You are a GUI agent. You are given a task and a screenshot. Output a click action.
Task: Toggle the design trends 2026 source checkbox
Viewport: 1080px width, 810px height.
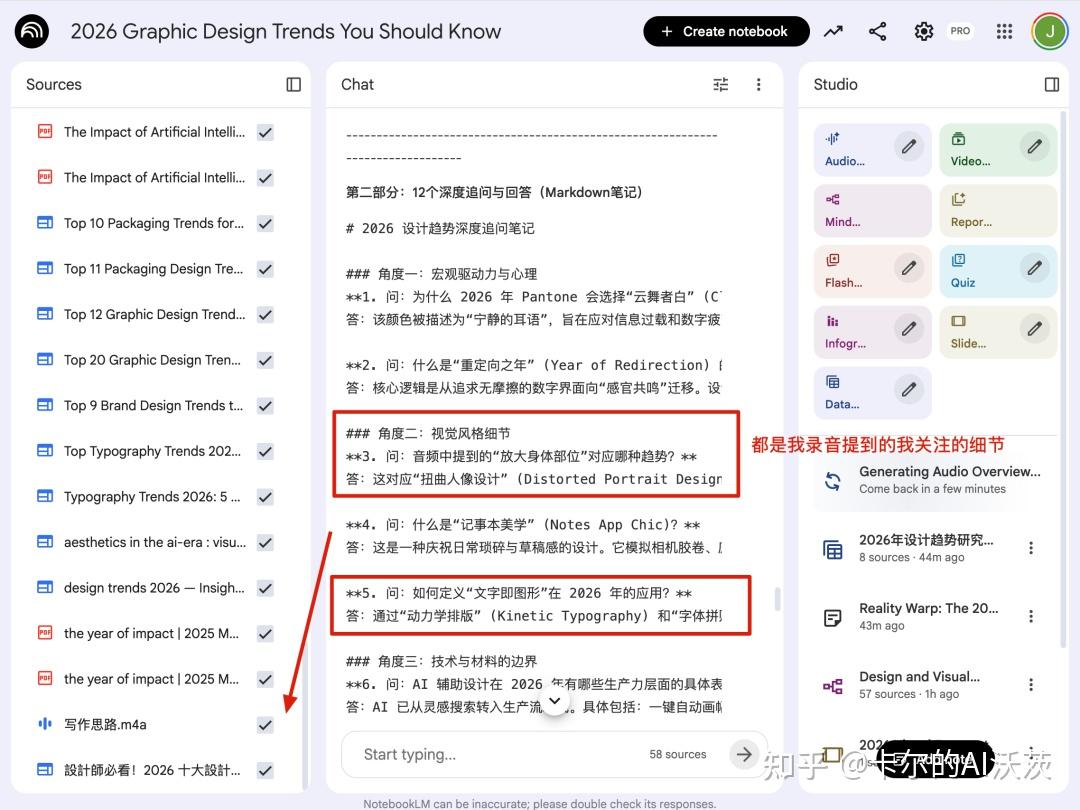click(265, 588)
